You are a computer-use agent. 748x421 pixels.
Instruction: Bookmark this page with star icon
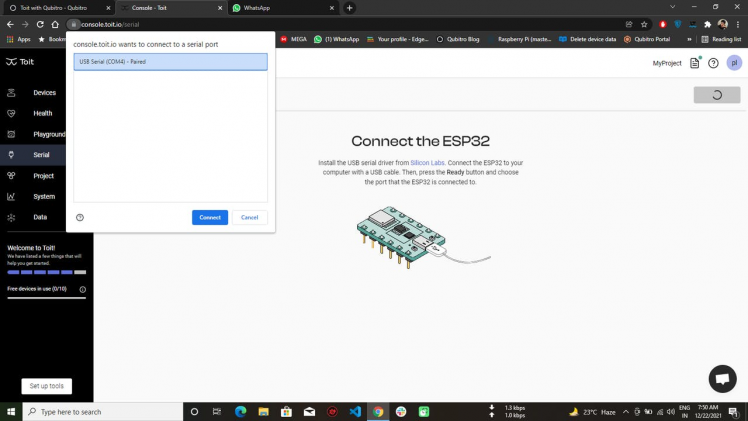coord(644,24)
